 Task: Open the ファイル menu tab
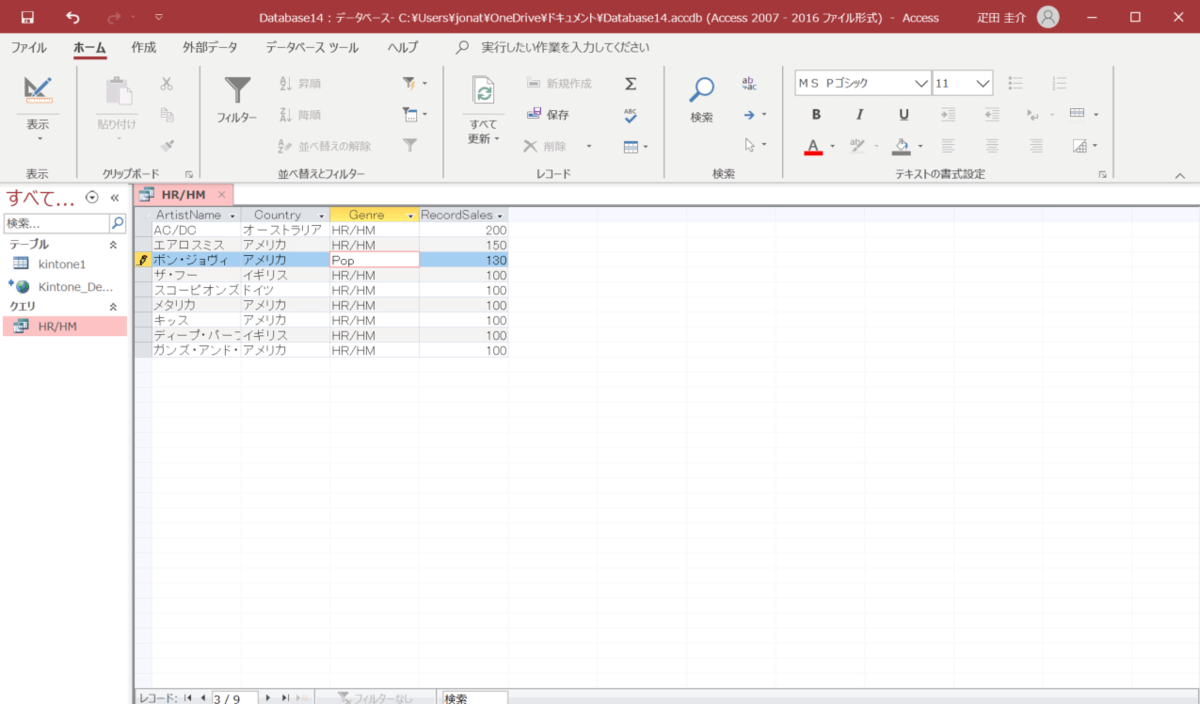(28, 47)
